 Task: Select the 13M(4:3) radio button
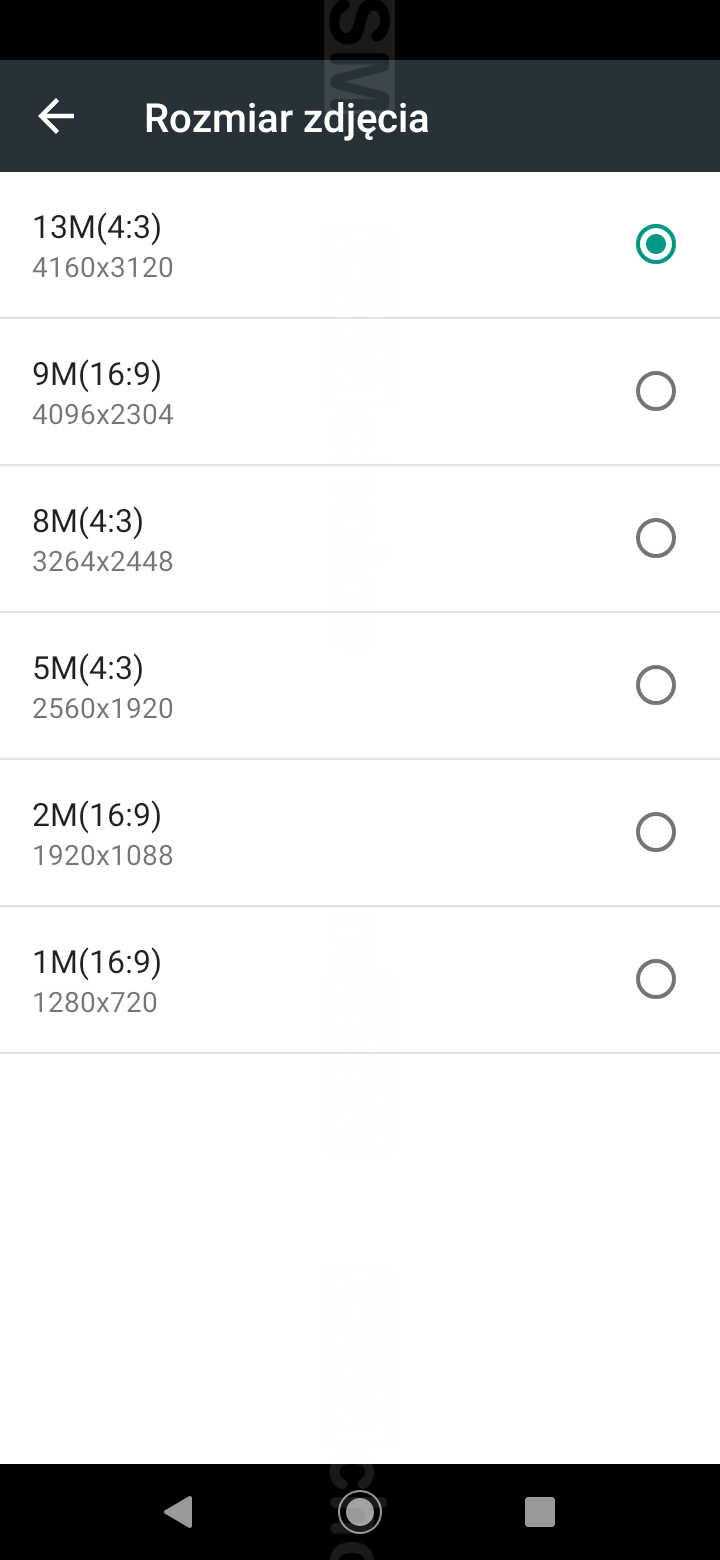pos(656,244)
